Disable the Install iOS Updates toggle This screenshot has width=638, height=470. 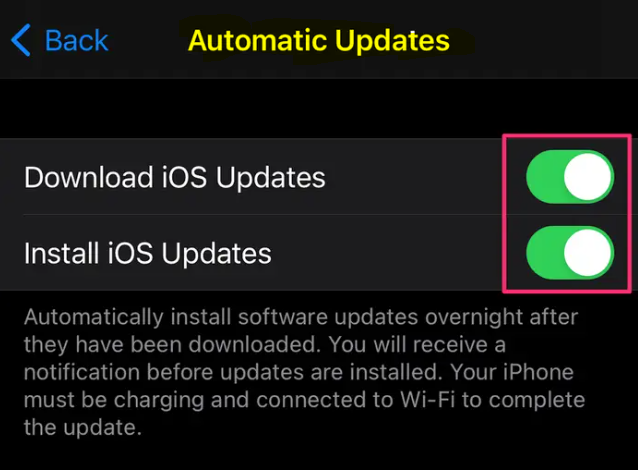pos(570,253)
